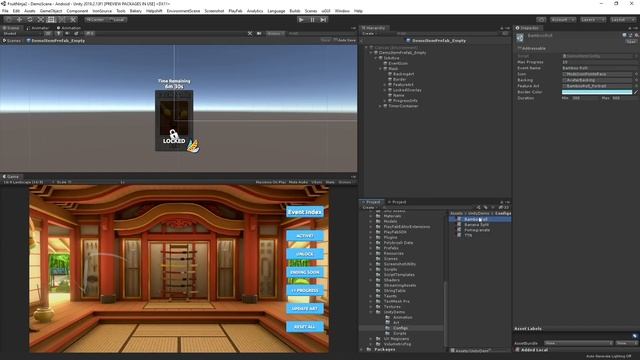Open the Window menu

coord(342,11)
